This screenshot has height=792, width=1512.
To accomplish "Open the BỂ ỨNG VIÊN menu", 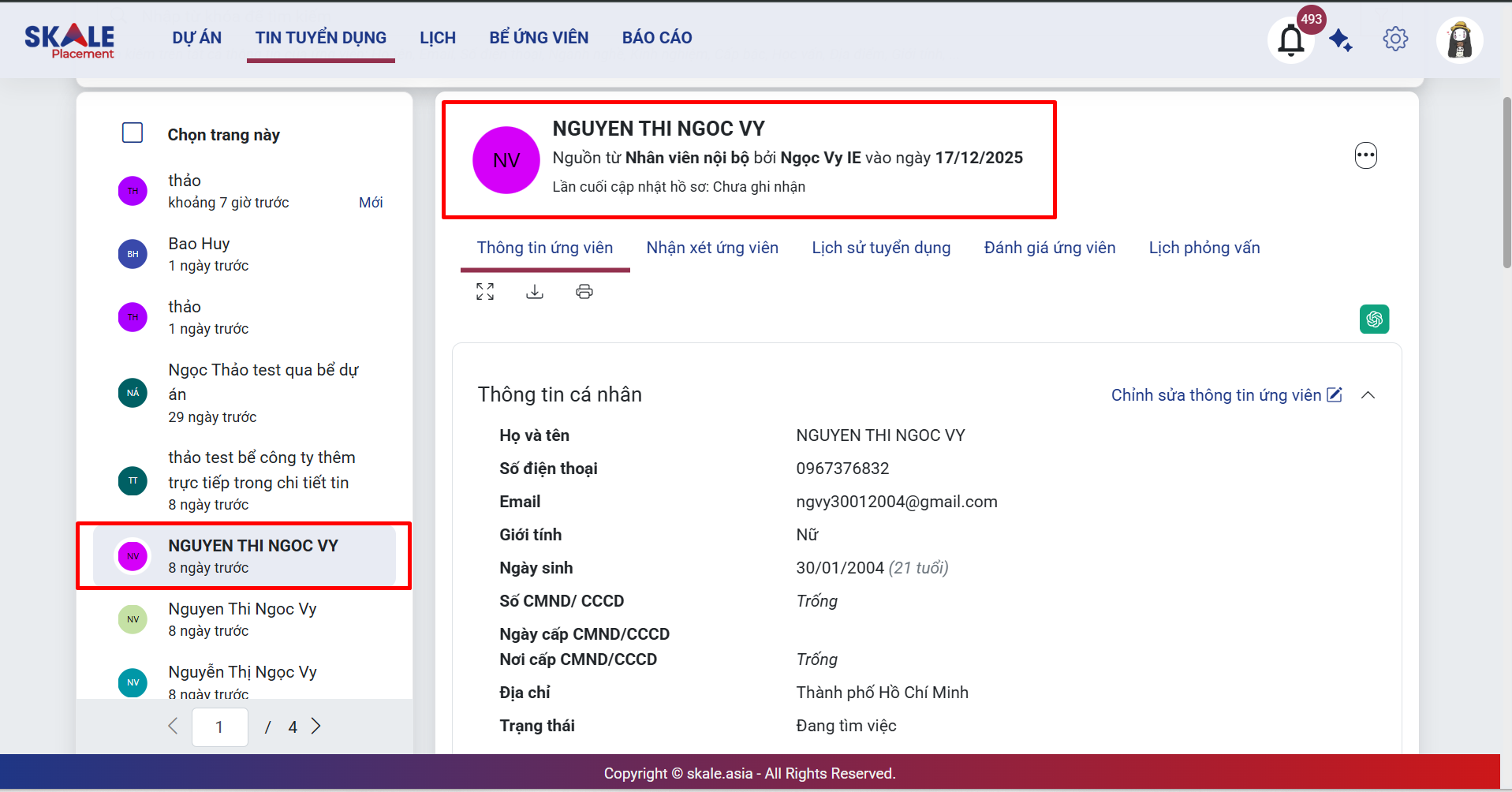I will click(539, 38).
